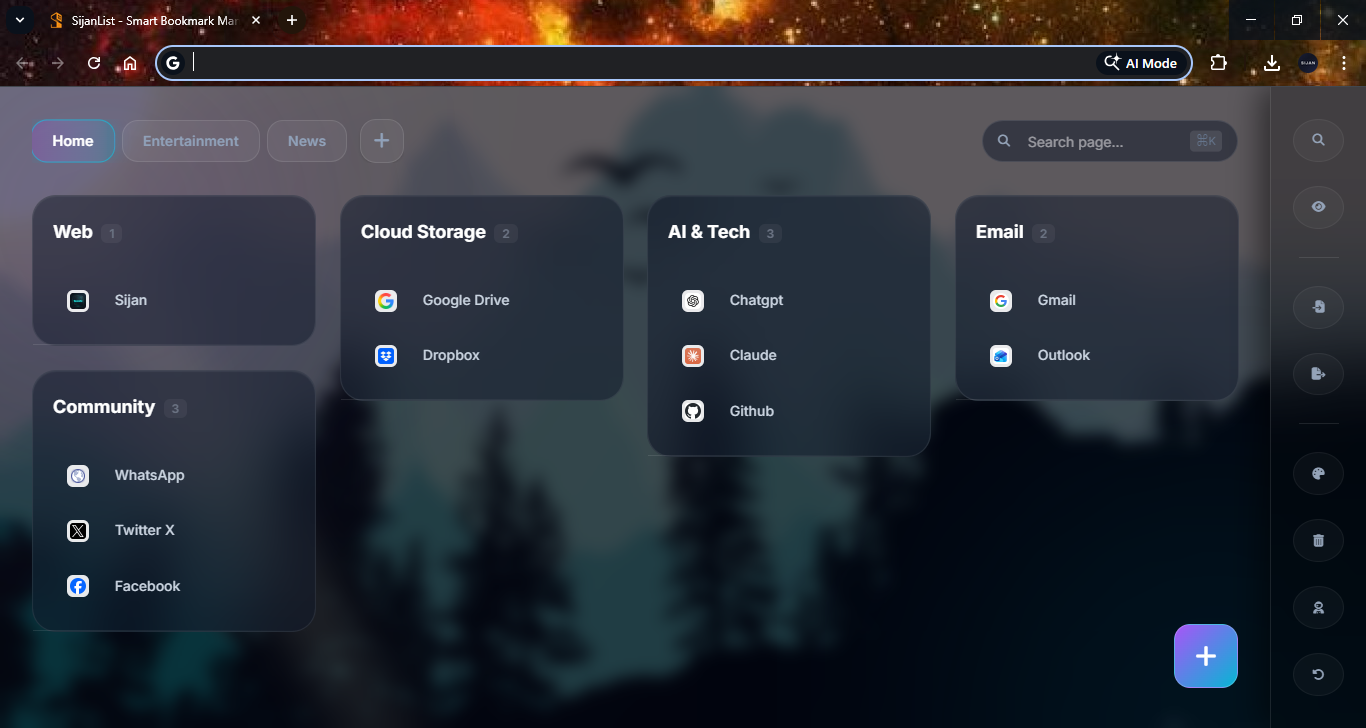This screenshot has height=728, width=1366.
Task: Click the Search page input field
Action: click(1100, 141)
